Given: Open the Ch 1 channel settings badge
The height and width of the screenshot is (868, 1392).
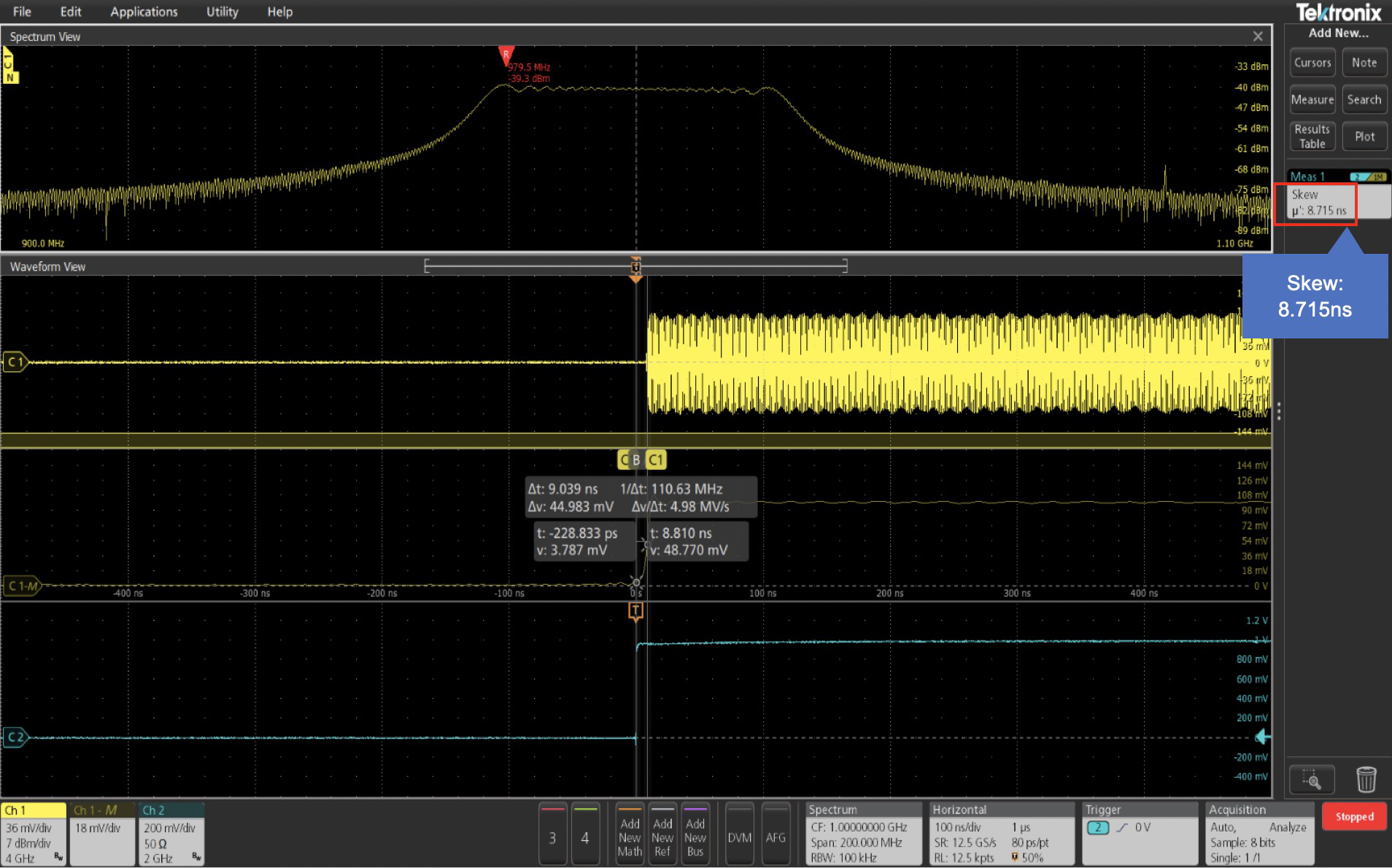Looking at the screenshot, I should [x=34, y=834].
